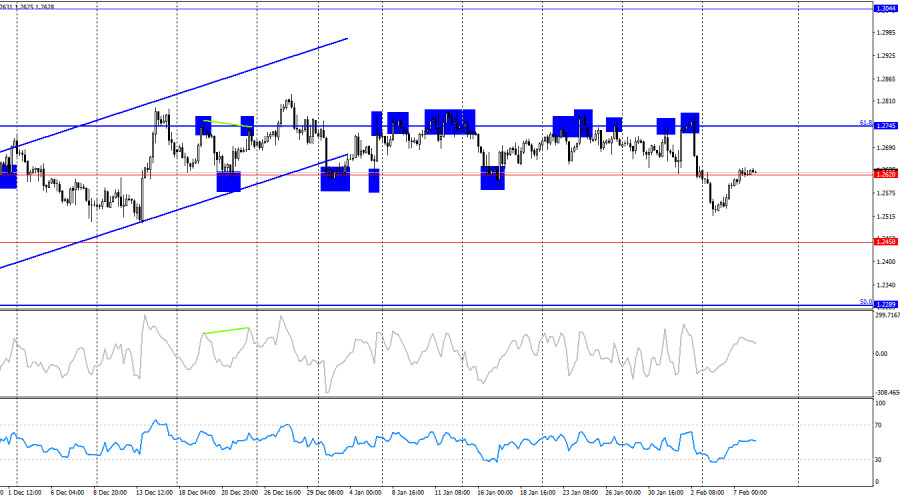Screen dimensions: 900x500
Task: Click the 23 Jan 08:00 time label
Action: (x=580, y=493)
